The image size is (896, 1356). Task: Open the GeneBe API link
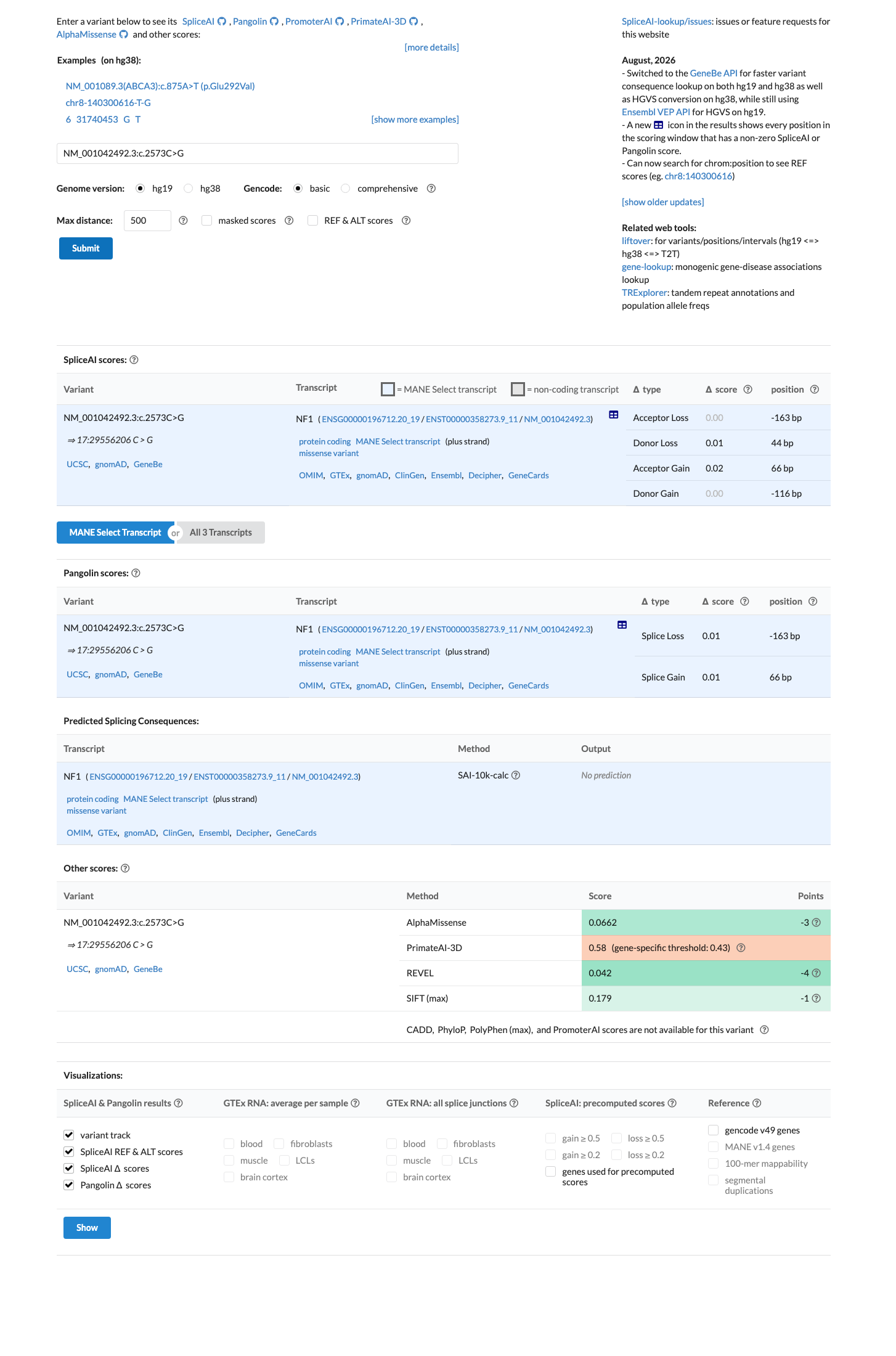(714, 73)
